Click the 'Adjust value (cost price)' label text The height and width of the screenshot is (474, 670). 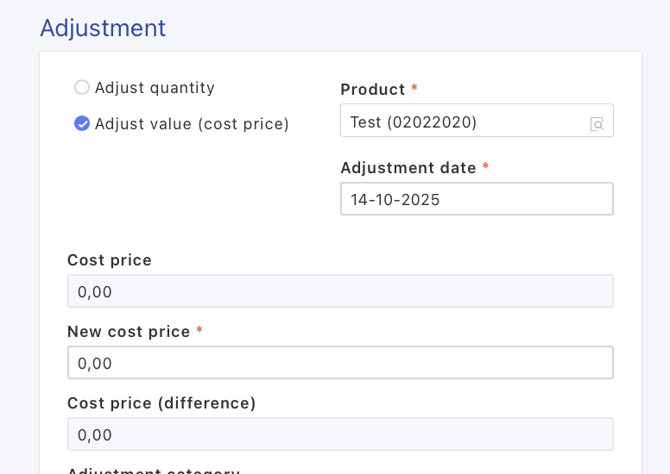191,124
